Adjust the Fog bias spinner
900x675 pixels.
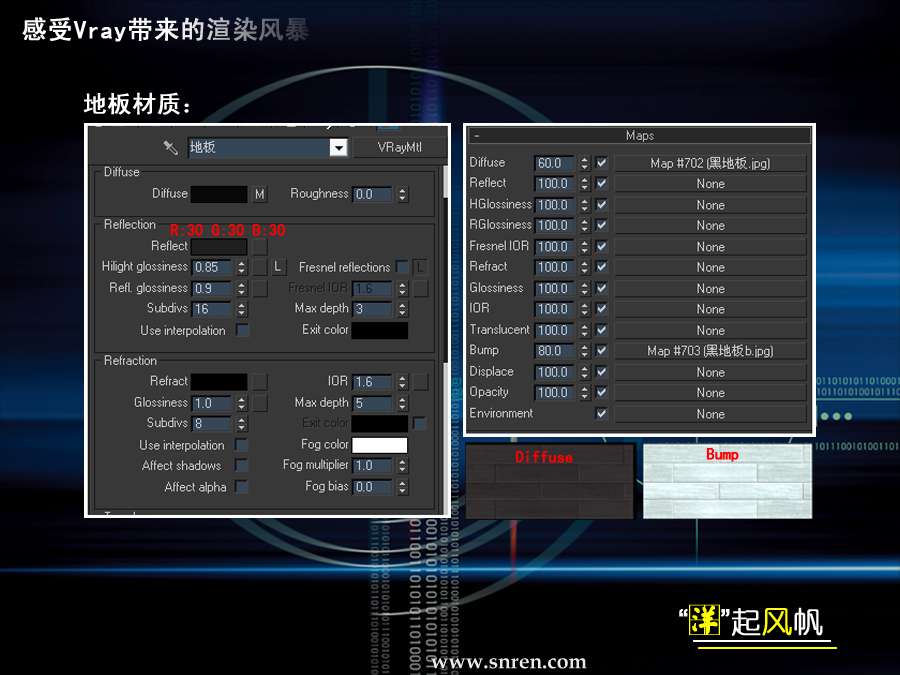(x=402, y=487)
